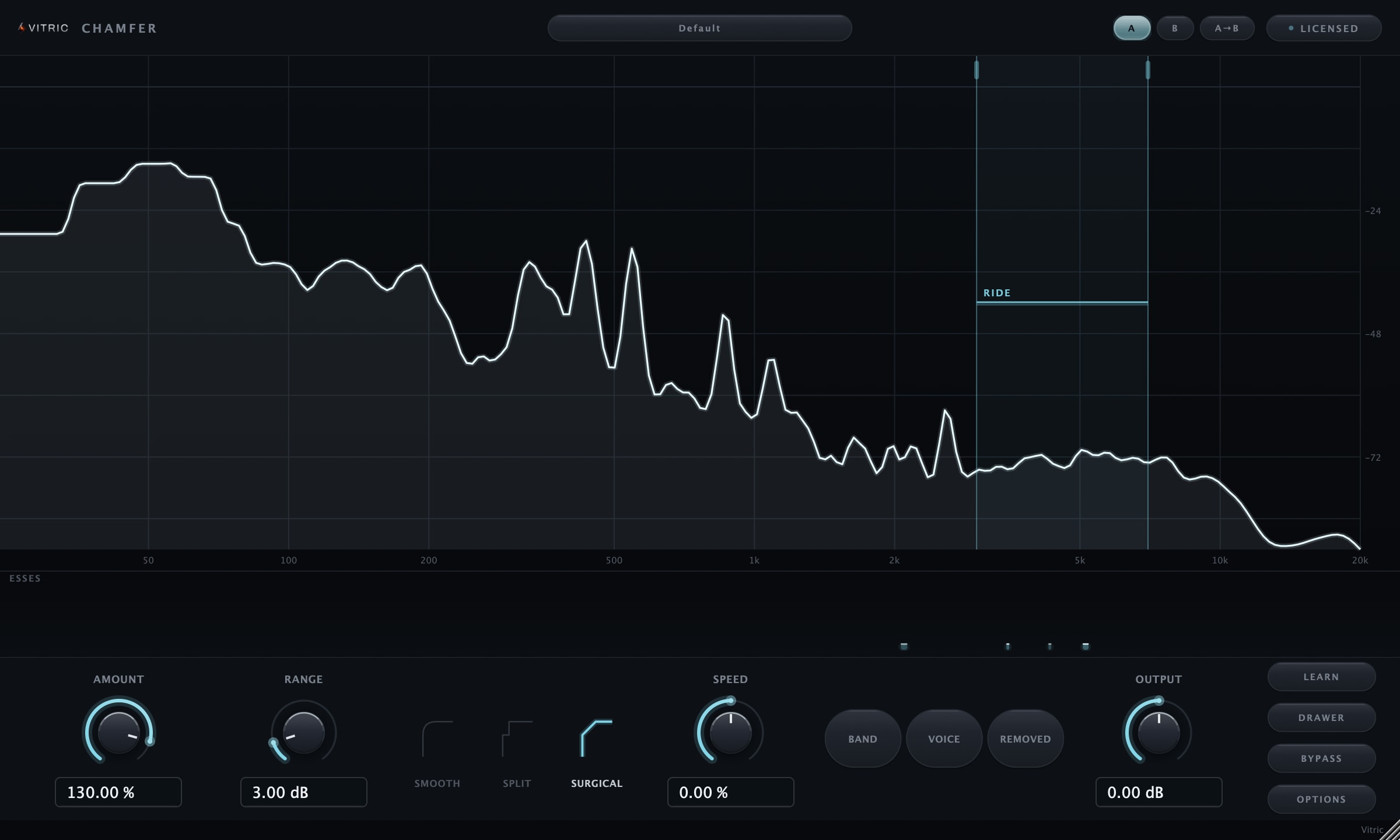This screenshot has height=840, width=1400.
Task: Select the Surgical curve shape icon
Action: (x=596, y=738)
